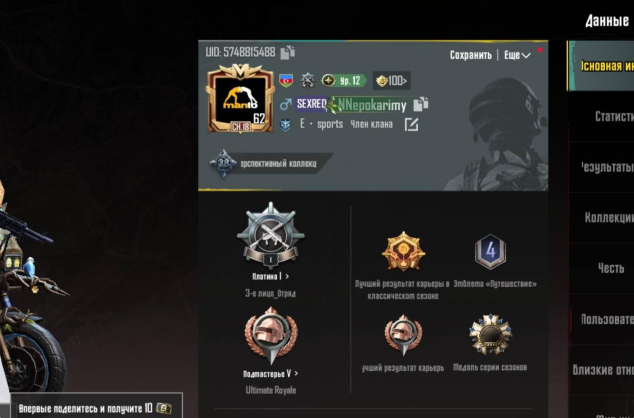The width and height of the screenshot is (634, 418).
Task: Expand Платина I rank details arrow
Action: 287,277
